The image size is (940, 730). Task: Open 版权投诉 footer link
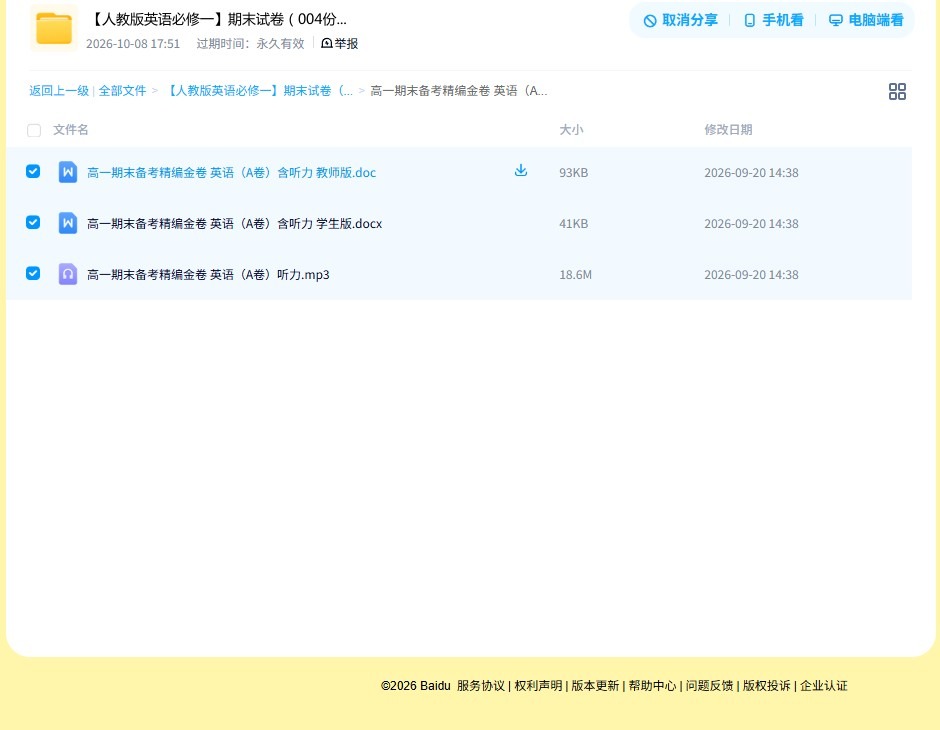click(767, 686)
